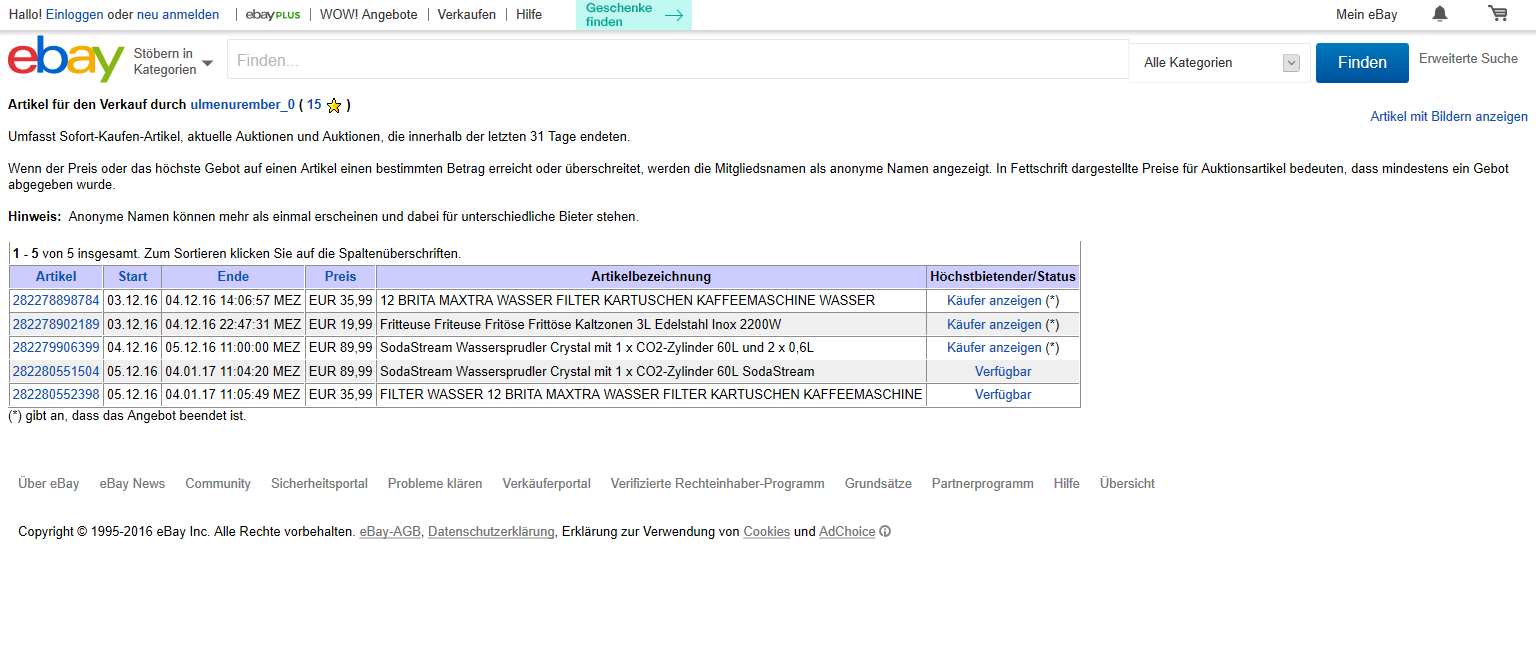Screen dimensions: 1536x654
Task: Click the Geschenke finden banner
Action: pyautogui.click(x=634, y=15)
